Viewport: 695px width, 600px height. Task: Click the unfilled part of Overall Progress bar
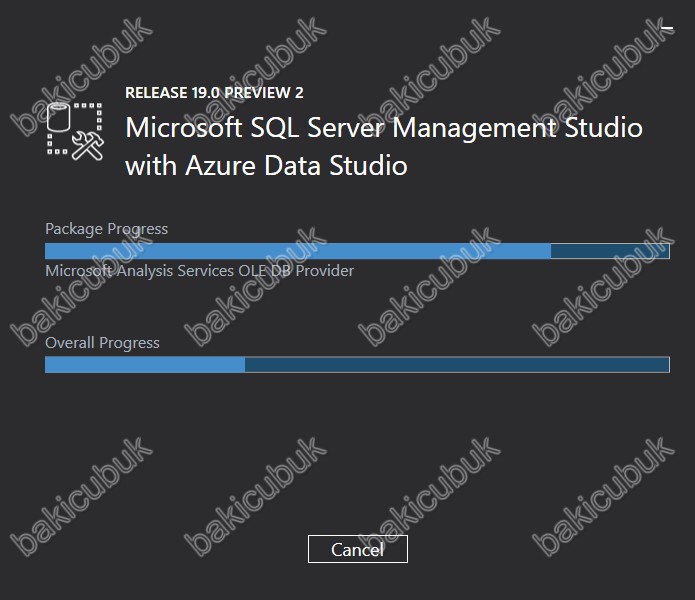coord(457,365)
